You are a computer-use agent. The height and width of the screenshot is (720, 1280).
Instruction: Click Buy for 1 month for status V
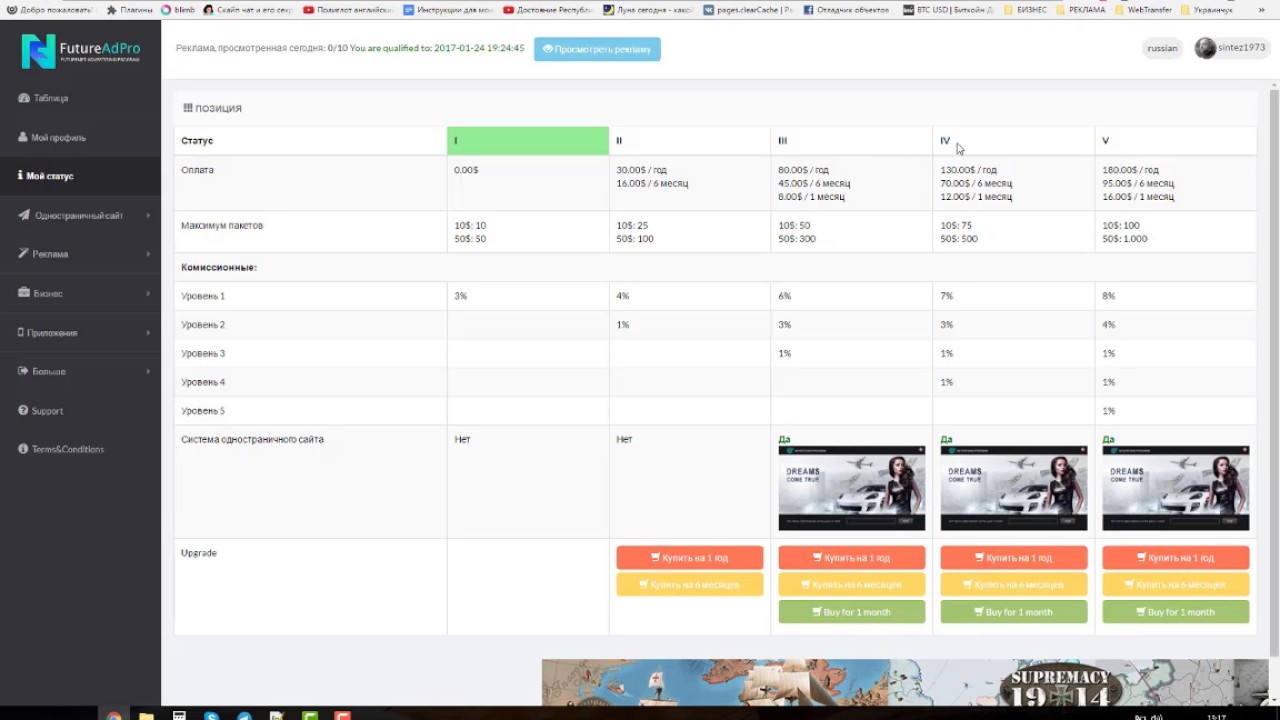coord(1176,612)
